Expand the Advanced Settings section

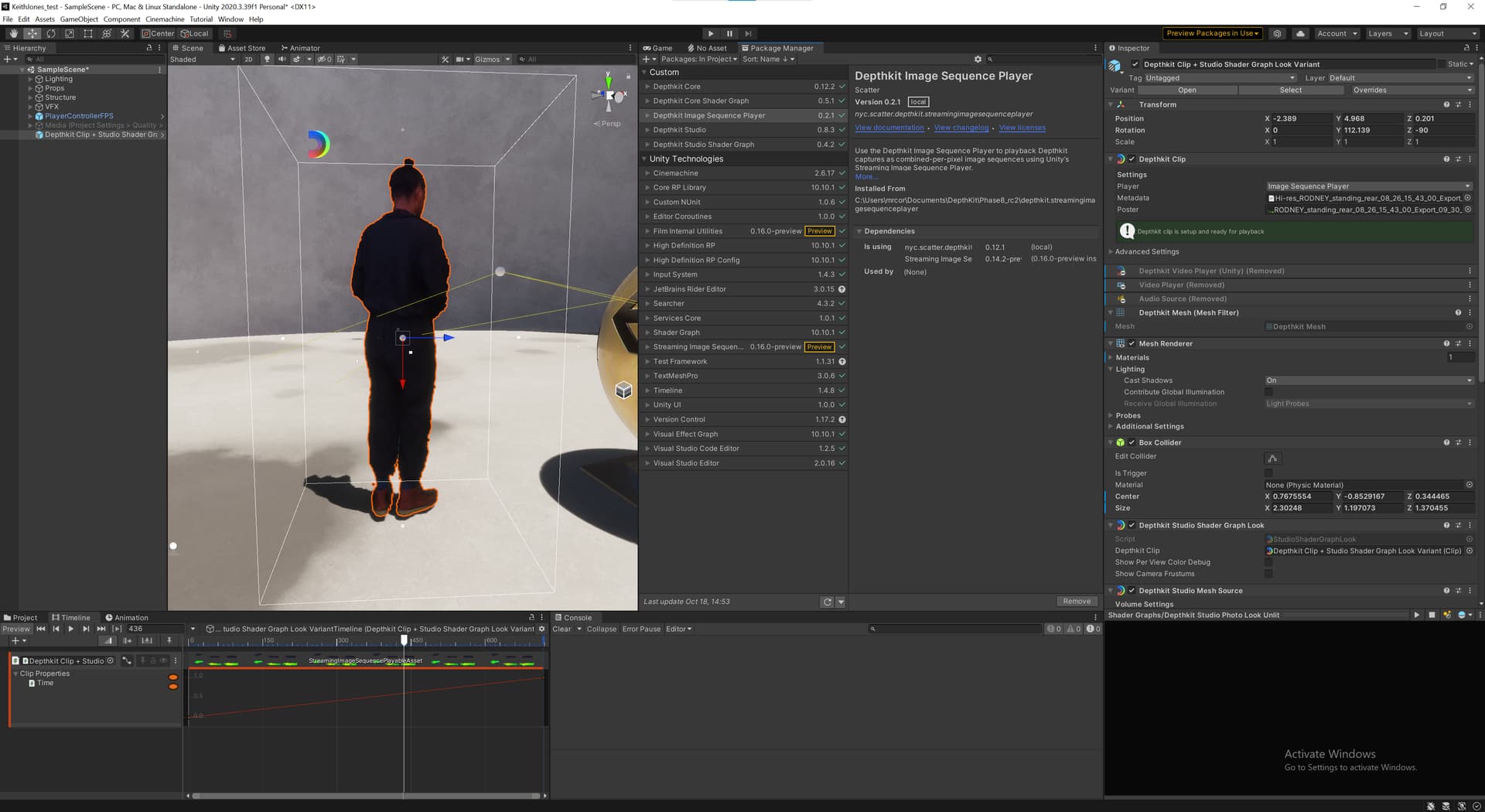point(1146,251)
